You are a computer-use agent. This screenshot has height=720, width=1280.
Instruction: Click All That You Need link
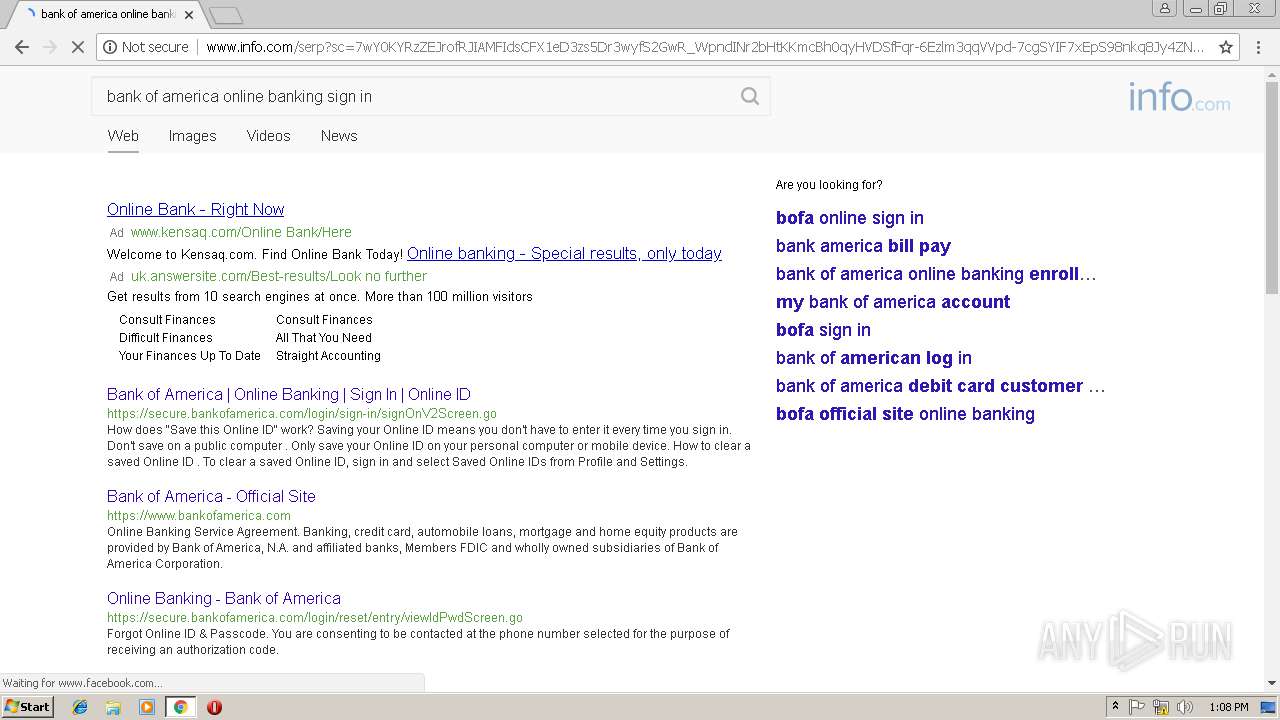coord(324,338)
